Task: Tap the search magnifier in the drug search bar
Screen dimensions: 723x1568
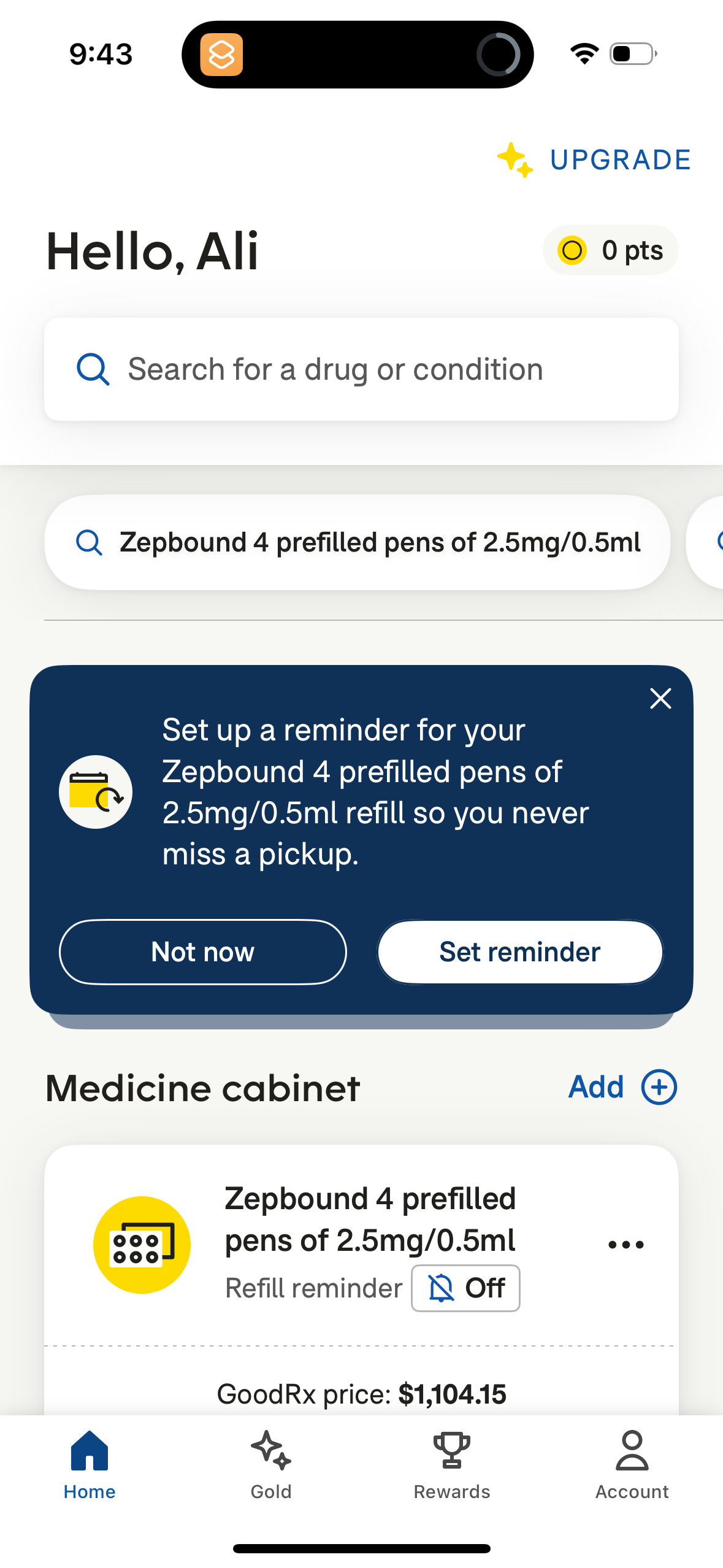Action: (92, 369)
